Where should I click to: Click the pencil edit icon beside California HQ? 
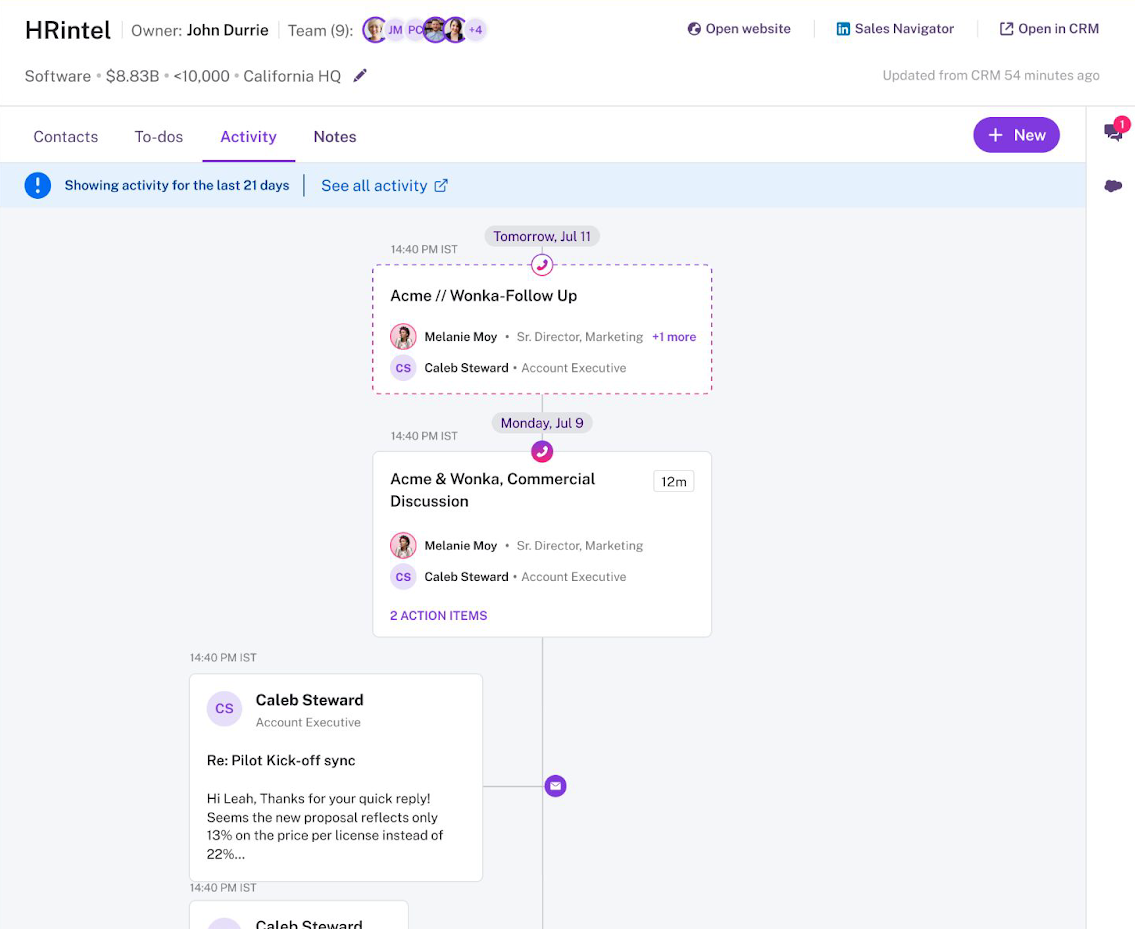pyautogui.click(x=360, y=75)
